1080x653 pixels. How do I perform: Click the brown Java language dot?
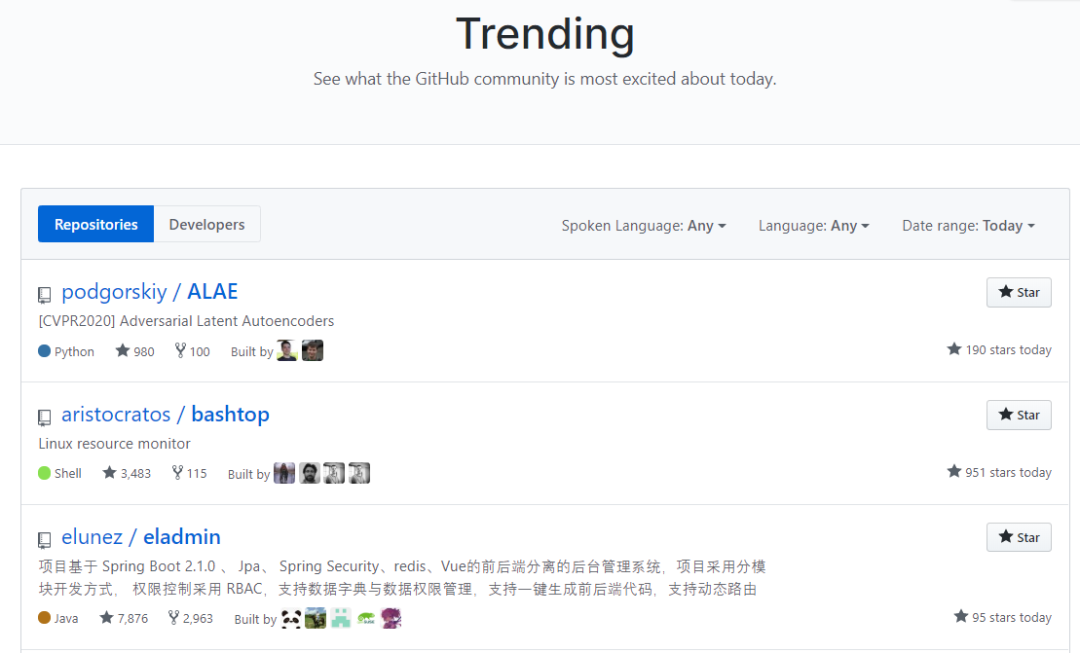tap(44, 617)
